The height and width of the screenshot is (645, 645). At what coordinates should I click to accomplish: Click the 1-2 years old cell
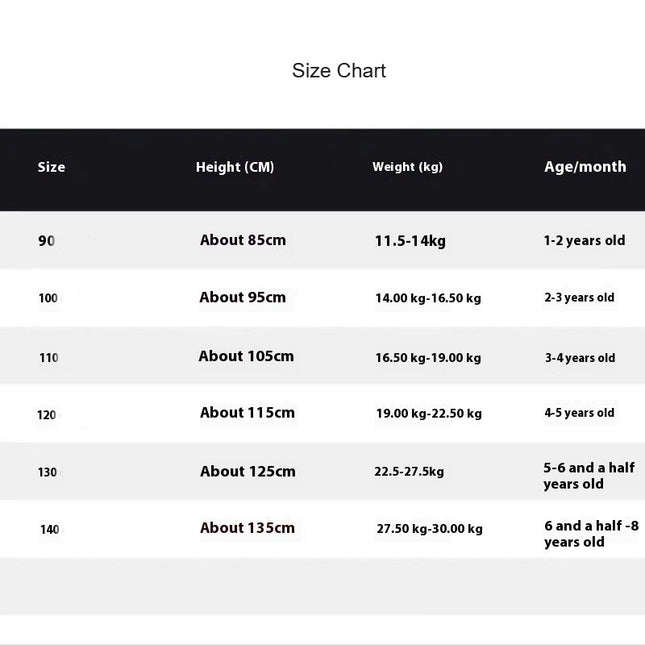tap(585, 240)
